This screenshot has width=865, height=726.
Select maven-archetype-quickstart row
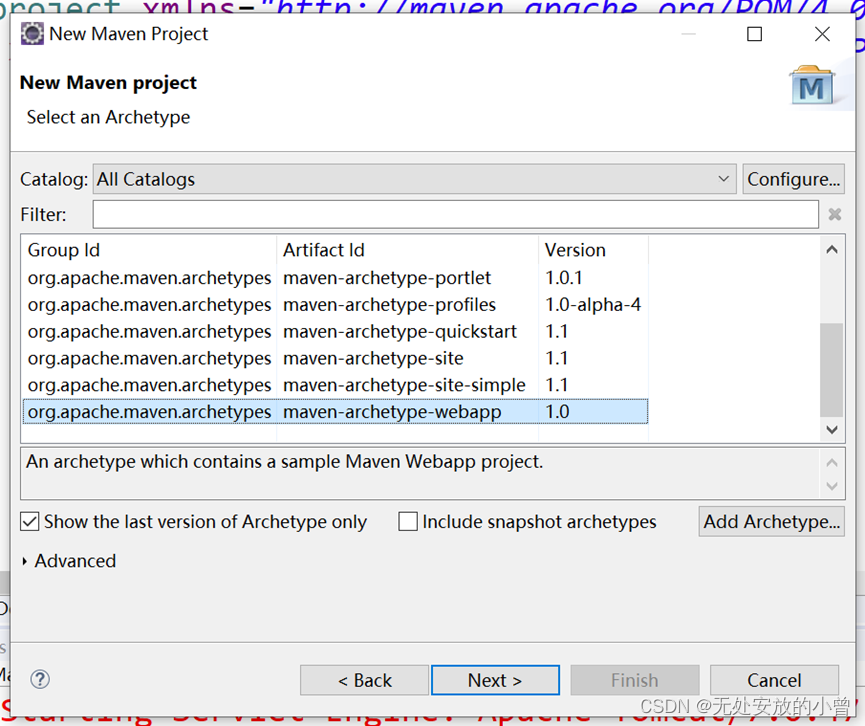click(x=335, y=331)
